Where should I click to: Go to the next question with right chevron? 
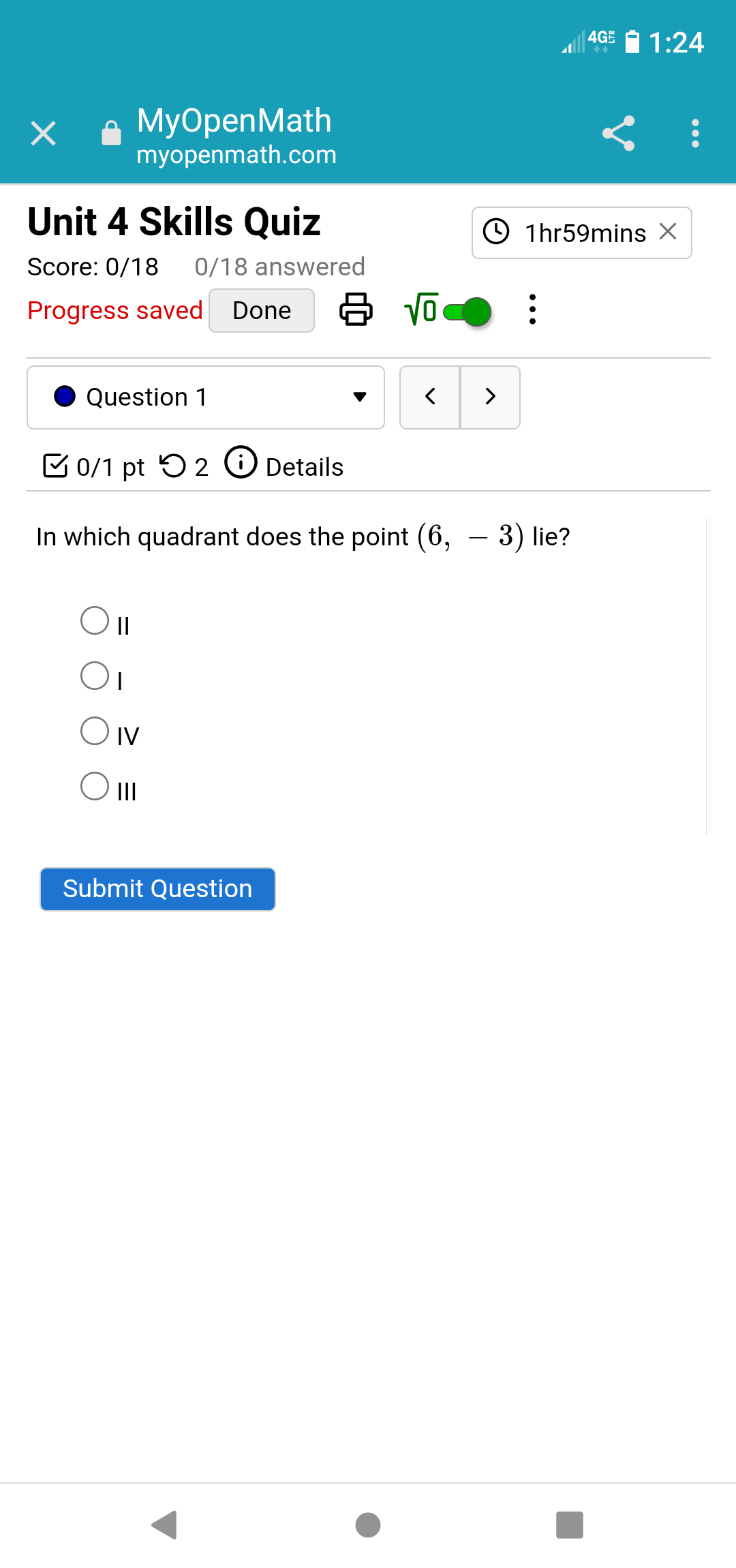point(490,397)
